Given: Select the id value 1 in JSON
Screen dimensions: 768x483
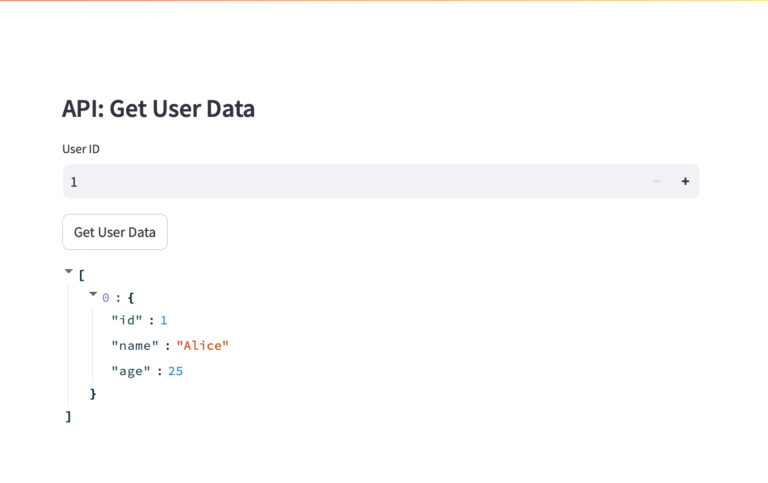Looking at the screenshot, I should (164, 320).
